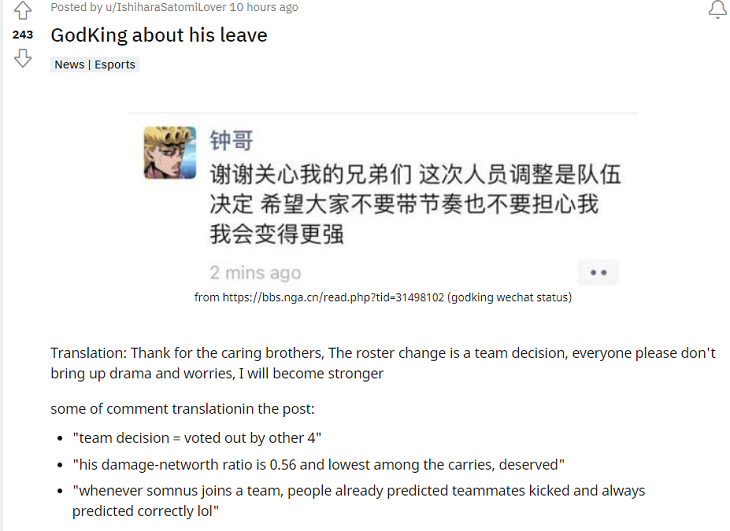The height and width of the screenshot is (531, 730).
Task: Click the anime avatar picture
Action: click(170, 153)
